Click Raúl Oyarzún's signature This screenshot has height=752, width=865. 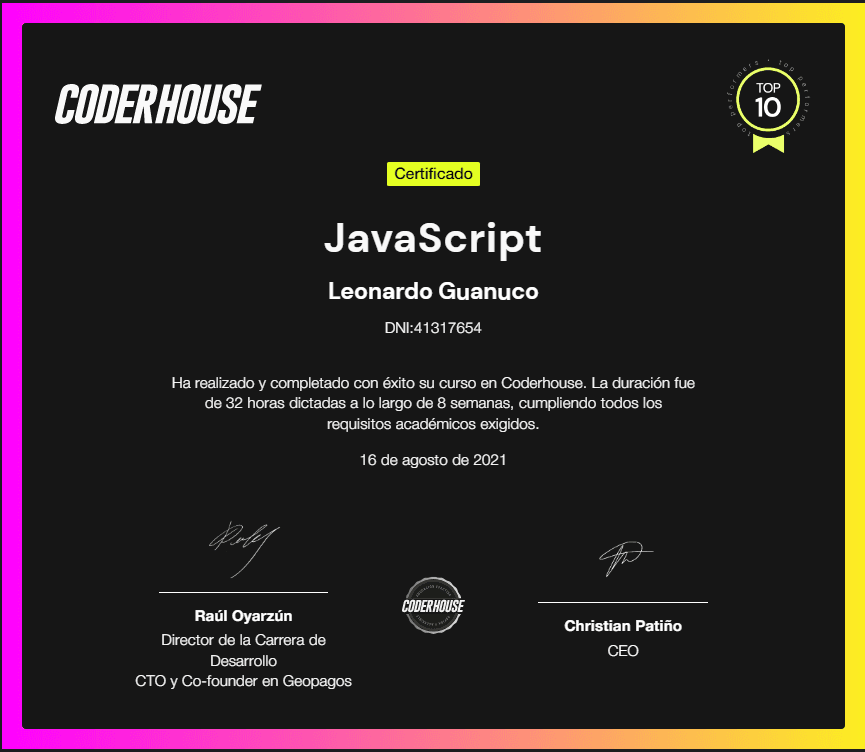244,550
